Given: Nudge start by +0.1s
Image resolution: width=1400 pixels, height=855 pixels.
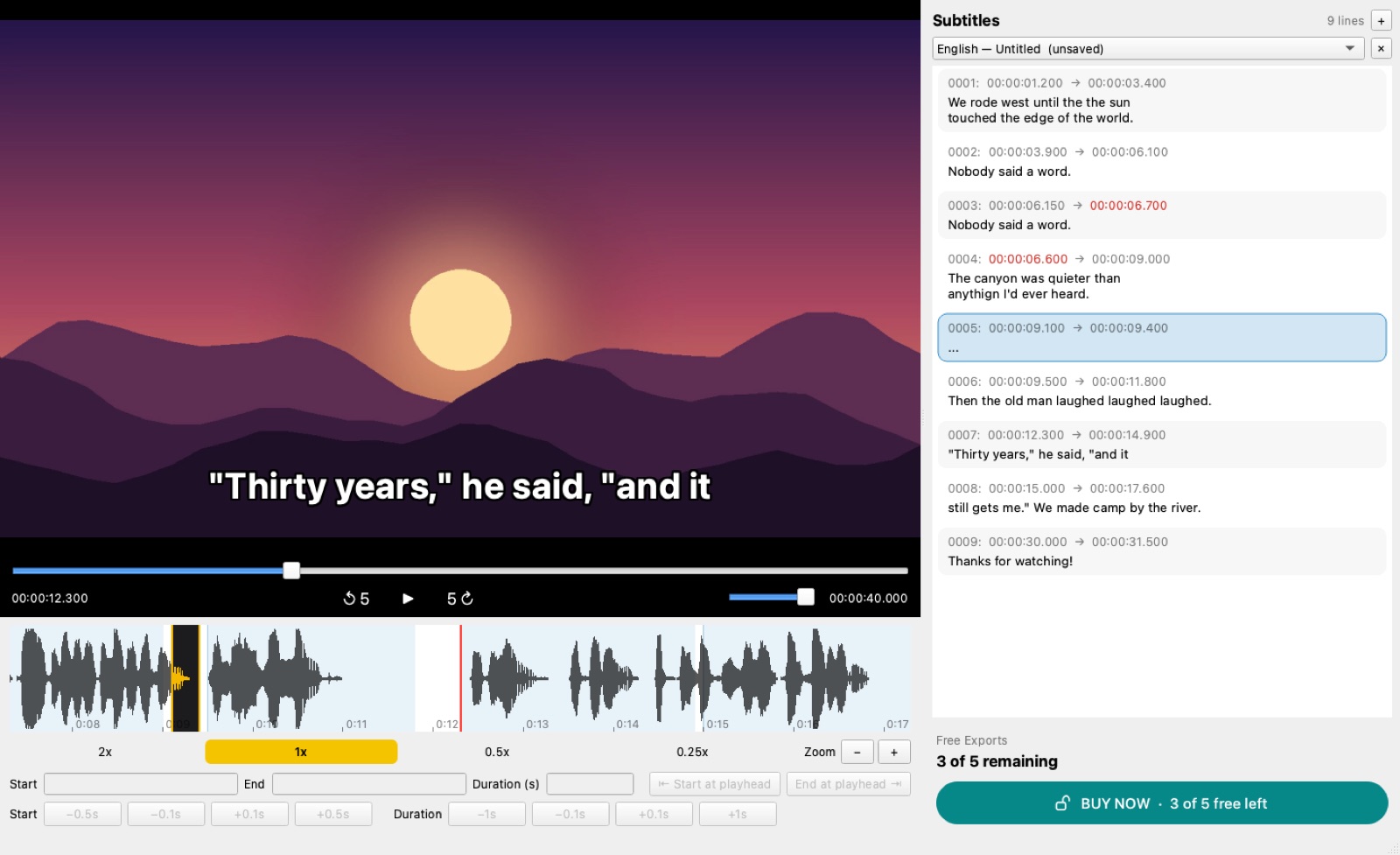Looking at the screenshot, I should click(x=249, y=814).
